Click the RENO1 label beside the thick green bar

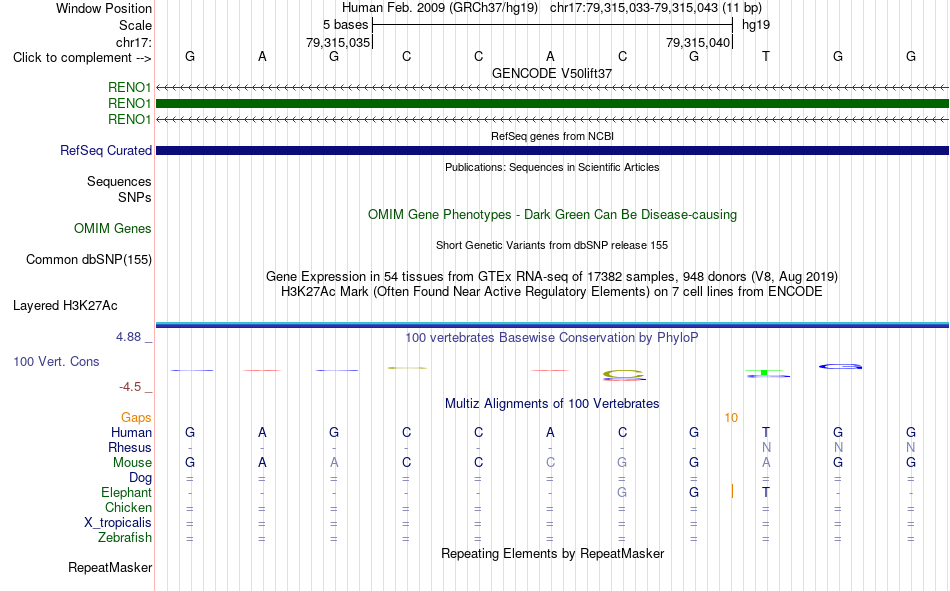pos(130,104)
